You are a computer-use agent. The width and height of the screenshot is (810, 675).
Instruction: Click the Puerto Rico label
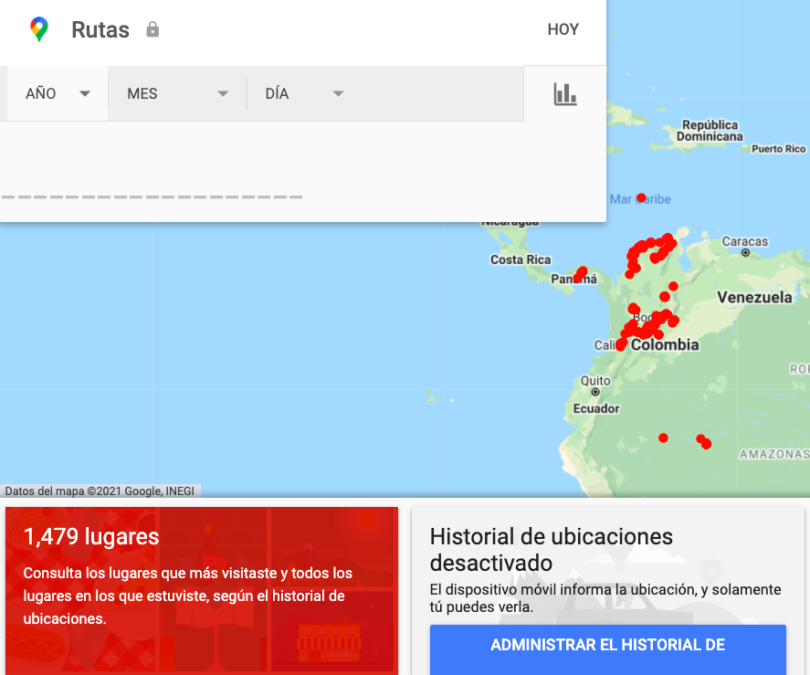pos(778,149)
